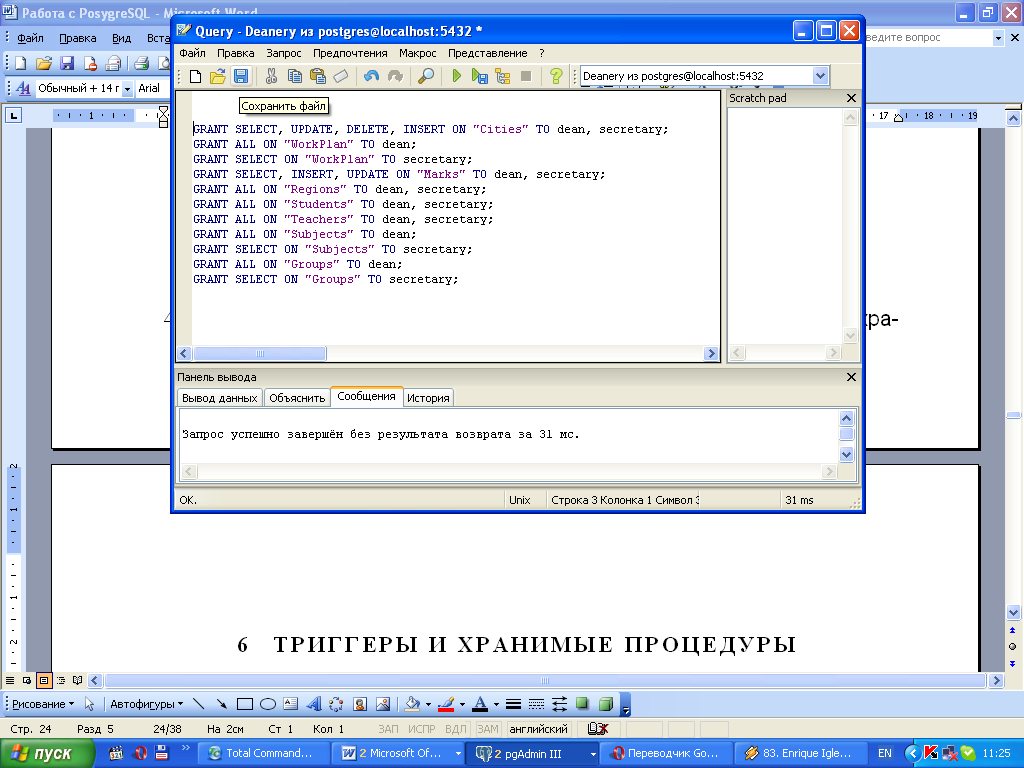Expand Word style dropdown Обычный + 14

tap(127, 88)
